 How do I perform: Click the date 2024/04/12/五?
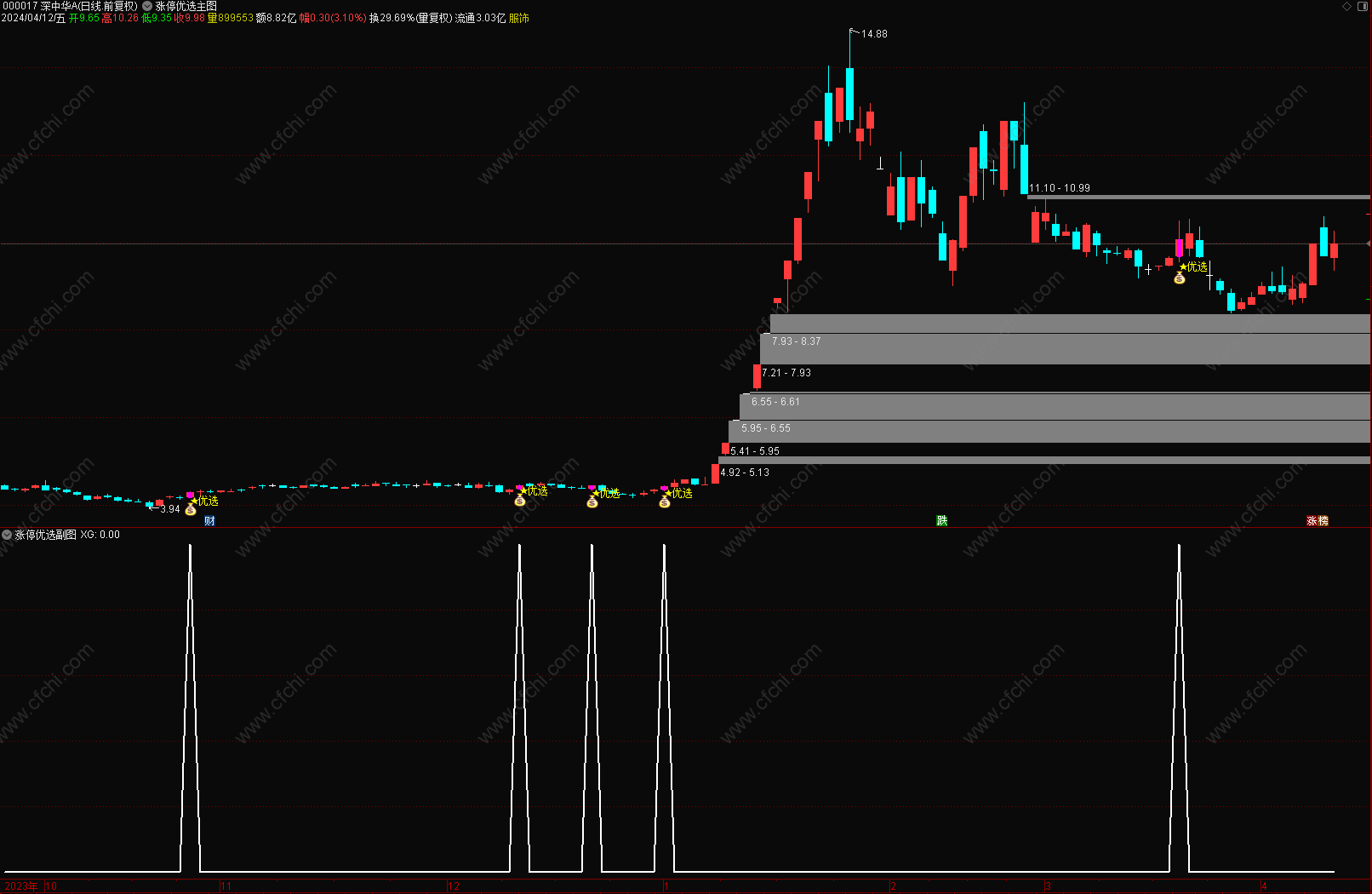point(33,18)
